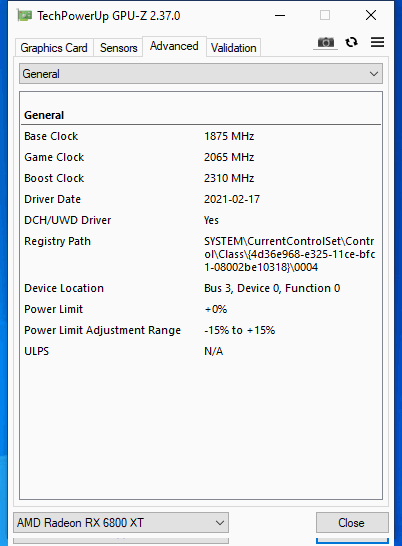402x546 pixels.
Task: Select the Base Clock label
Action: click(51, 136)
